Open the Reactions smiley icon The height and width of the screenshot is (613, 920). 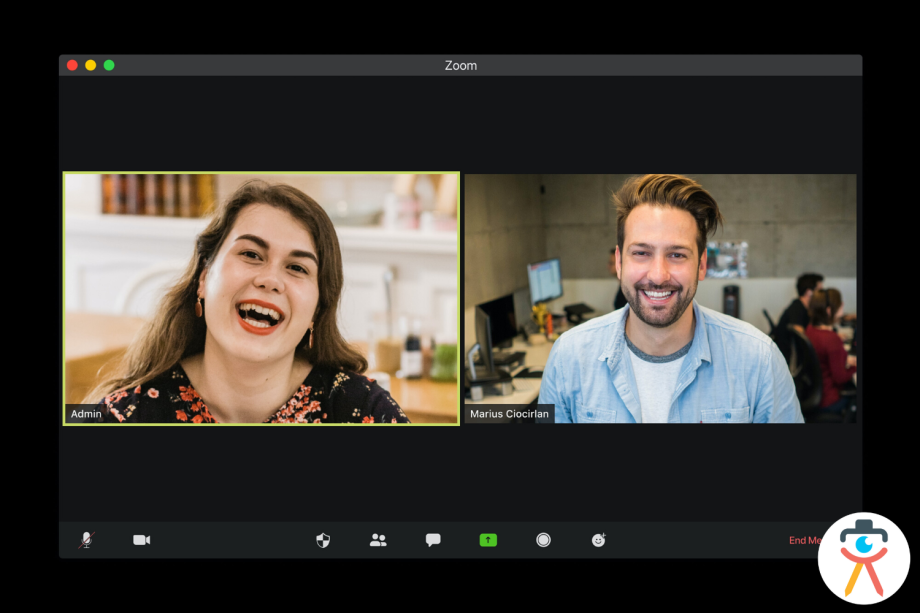coord(598,540)
